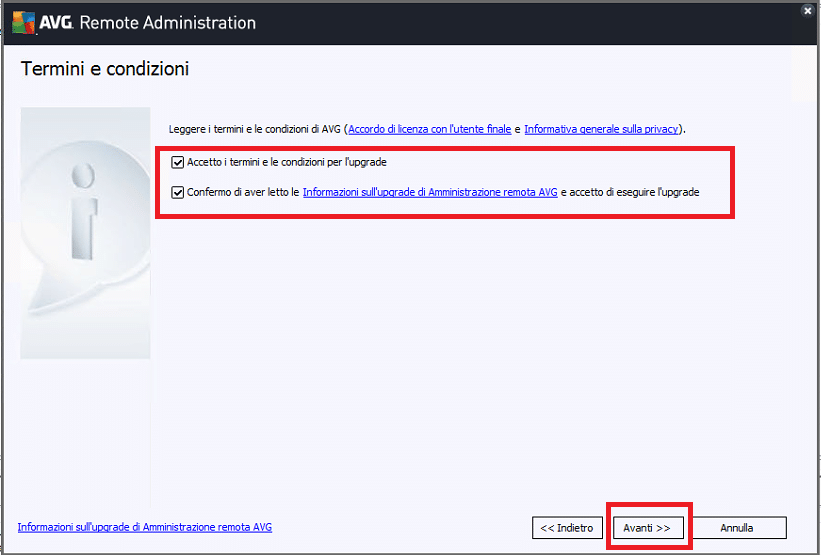
Task: Open 'Accordo di licenza con l'utente finale' link
Action: click(429, 129)
